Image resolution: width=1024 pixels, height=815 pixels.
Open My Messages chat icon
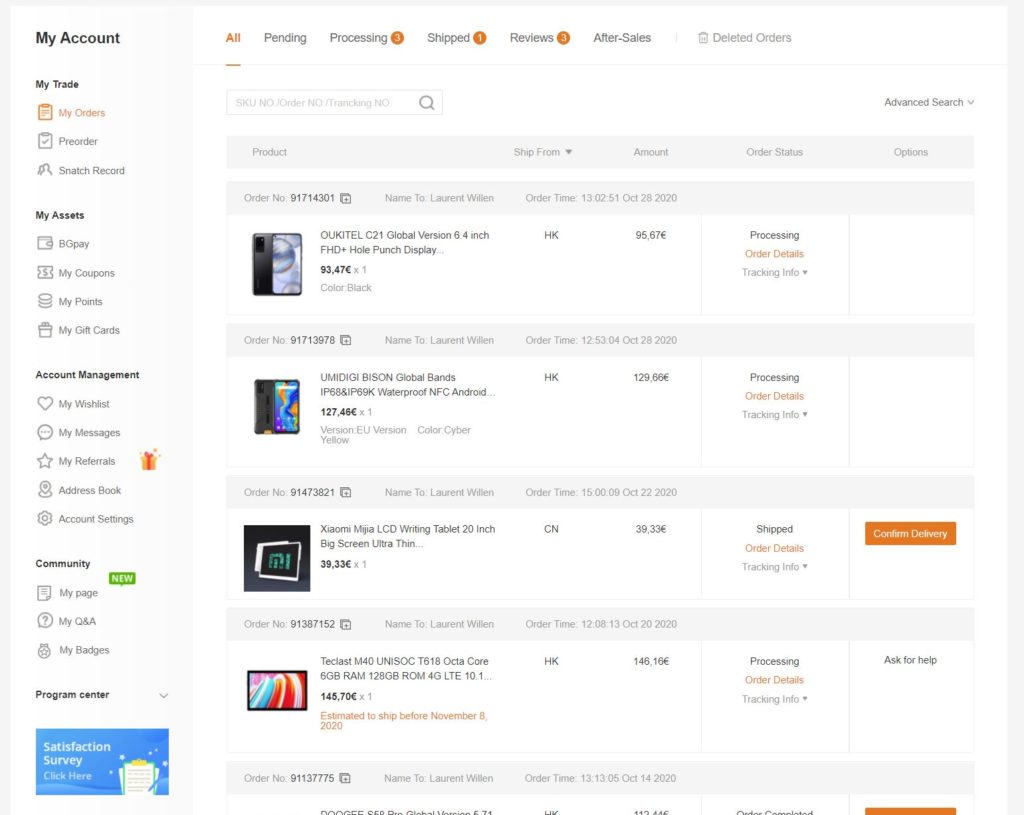45,433
